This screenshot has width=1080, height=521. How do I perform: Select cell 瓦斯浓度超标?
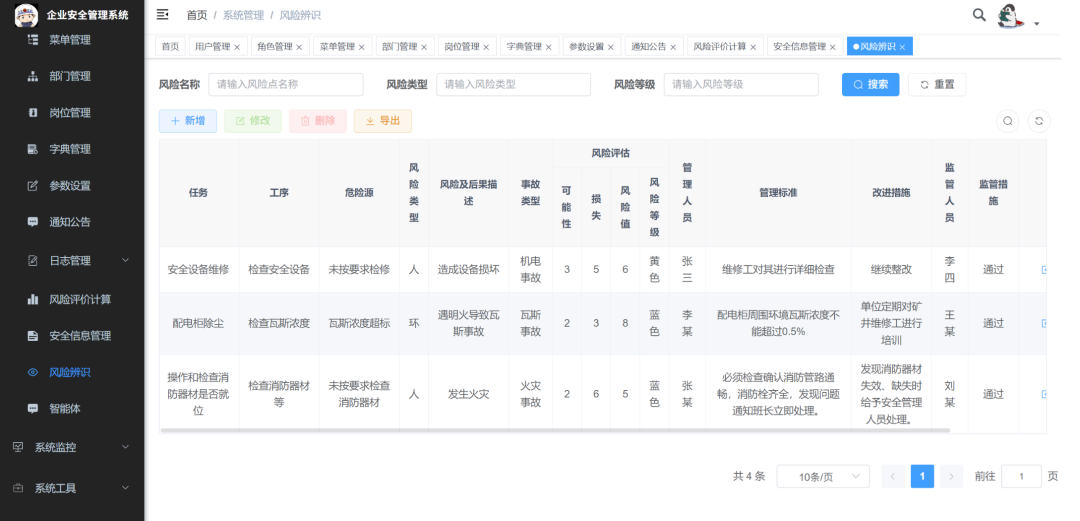[x=359, y=323]
